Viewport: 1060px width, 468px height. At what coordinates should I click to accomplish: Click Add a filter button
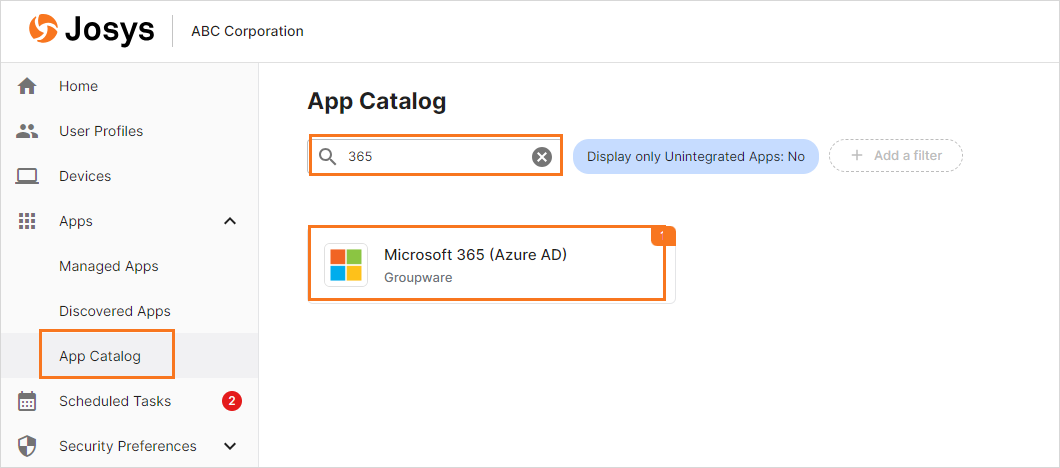click(896, 156)
